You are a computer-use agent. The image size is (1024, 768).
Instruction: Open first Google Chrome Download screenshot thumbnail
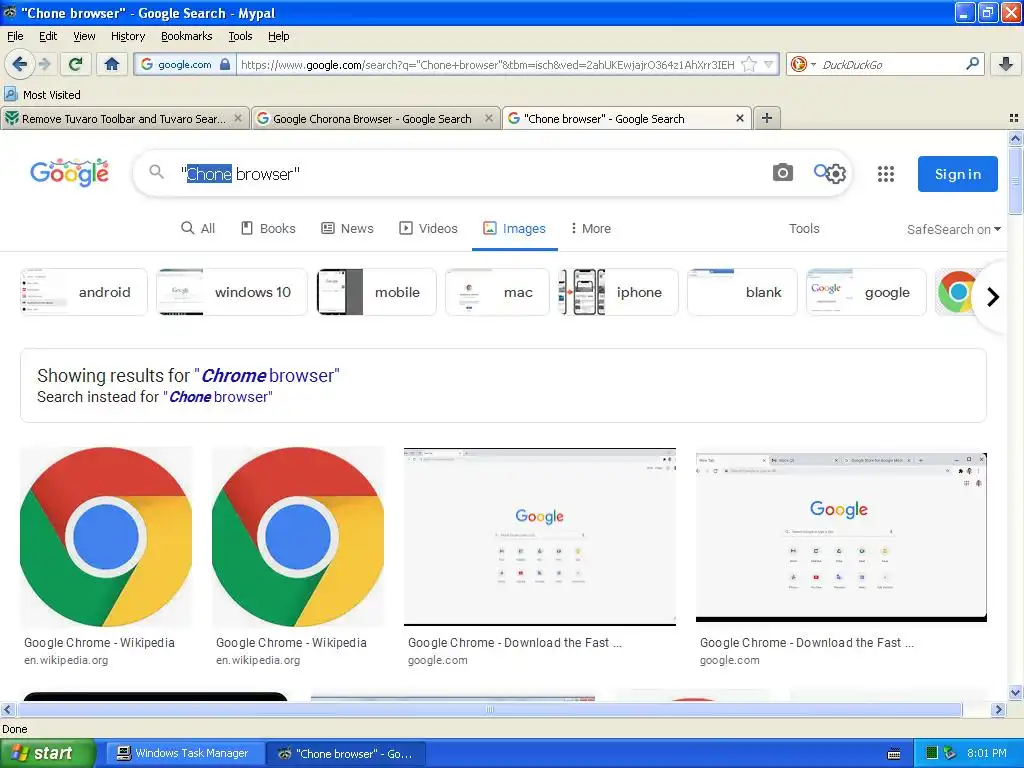point(539,537)
